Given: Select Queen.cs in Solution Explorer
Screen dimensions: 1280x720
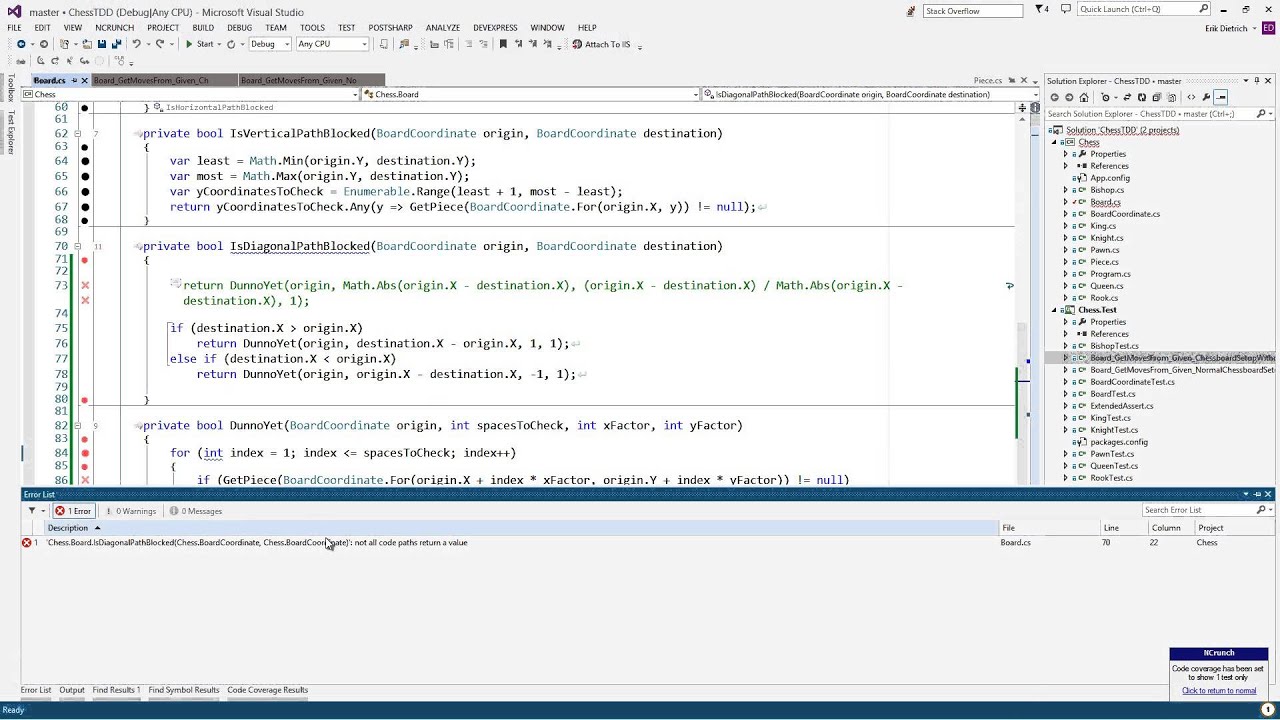Looking at the screenshot, I should pos(1106,286).
